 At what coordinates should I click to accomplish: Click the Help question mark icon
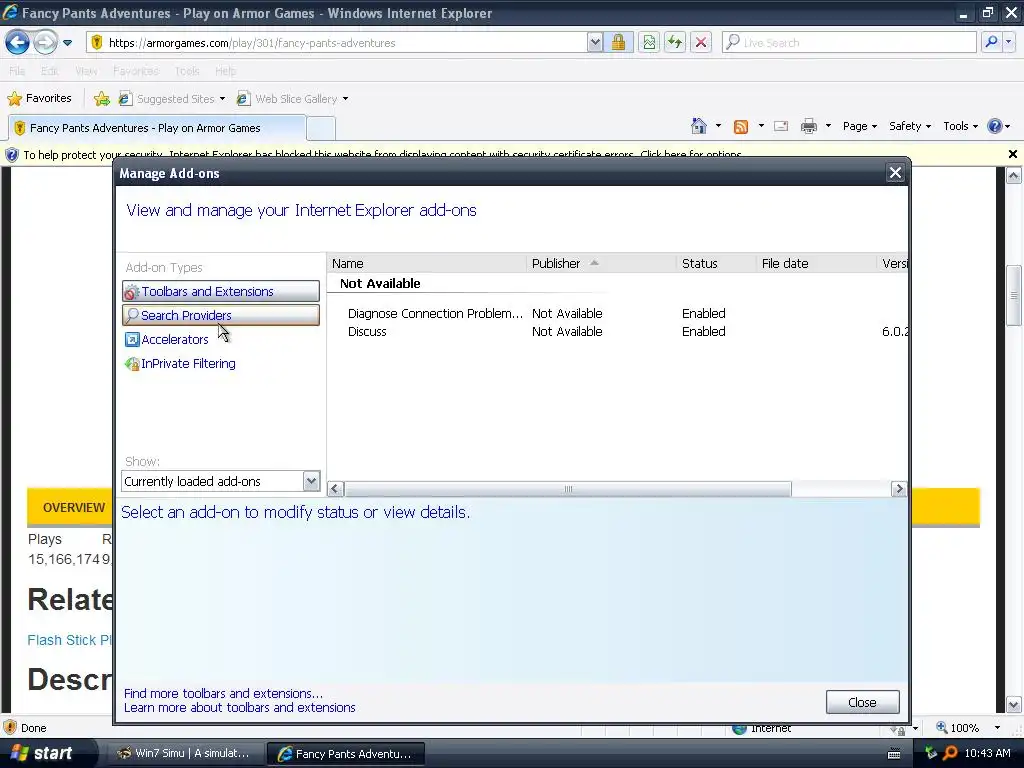pyautogui.click(x=995, y=126)
